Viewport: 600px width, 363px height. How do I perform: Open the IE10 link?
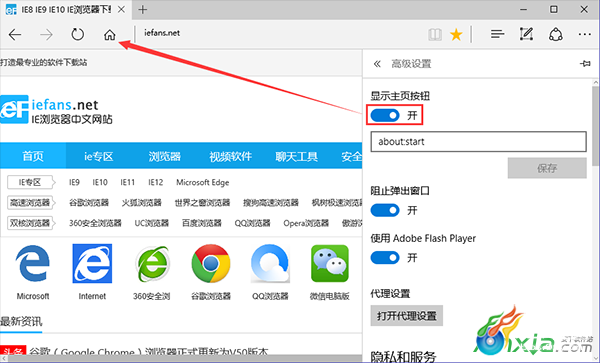coord(100,182)
